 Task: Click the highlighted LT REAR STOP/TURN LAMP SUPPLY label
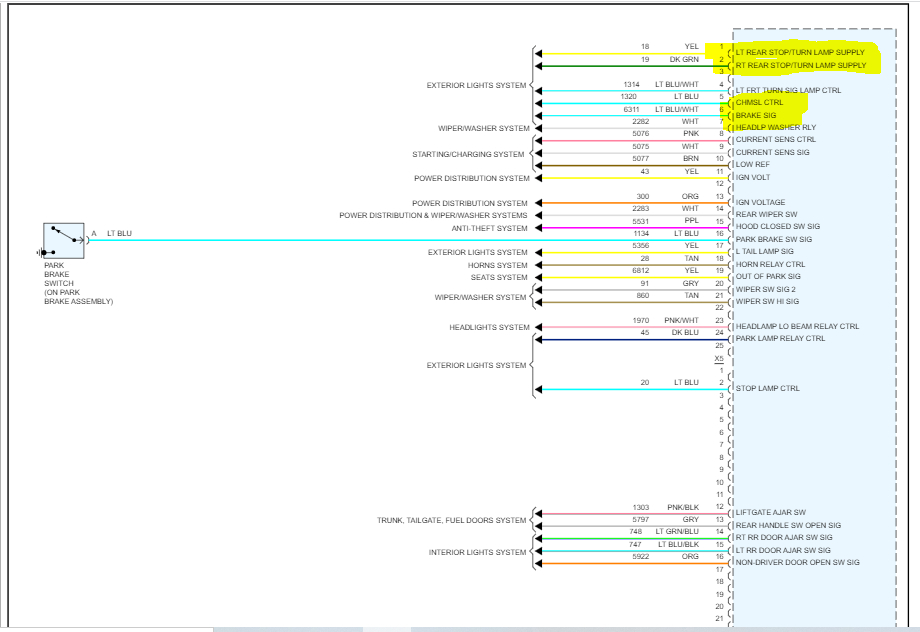tap(800, 52)
